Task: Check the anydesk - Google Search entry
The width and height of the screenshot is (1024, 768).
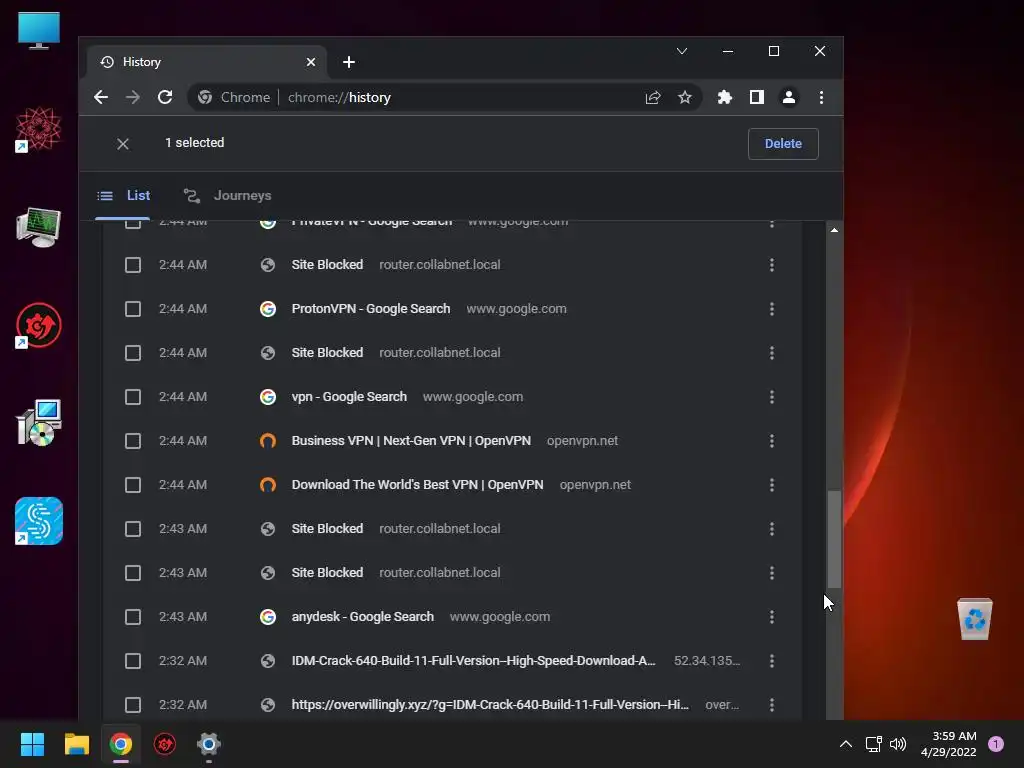Action: click(133, 617)
